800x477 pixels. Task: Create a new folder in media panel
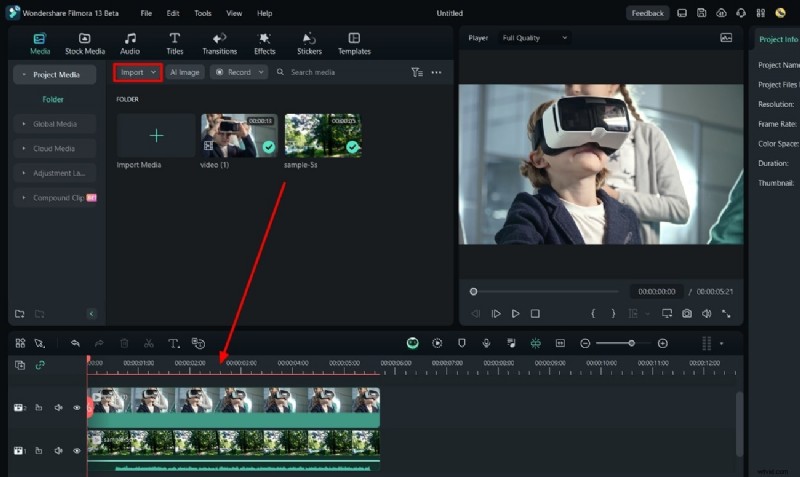19,314
